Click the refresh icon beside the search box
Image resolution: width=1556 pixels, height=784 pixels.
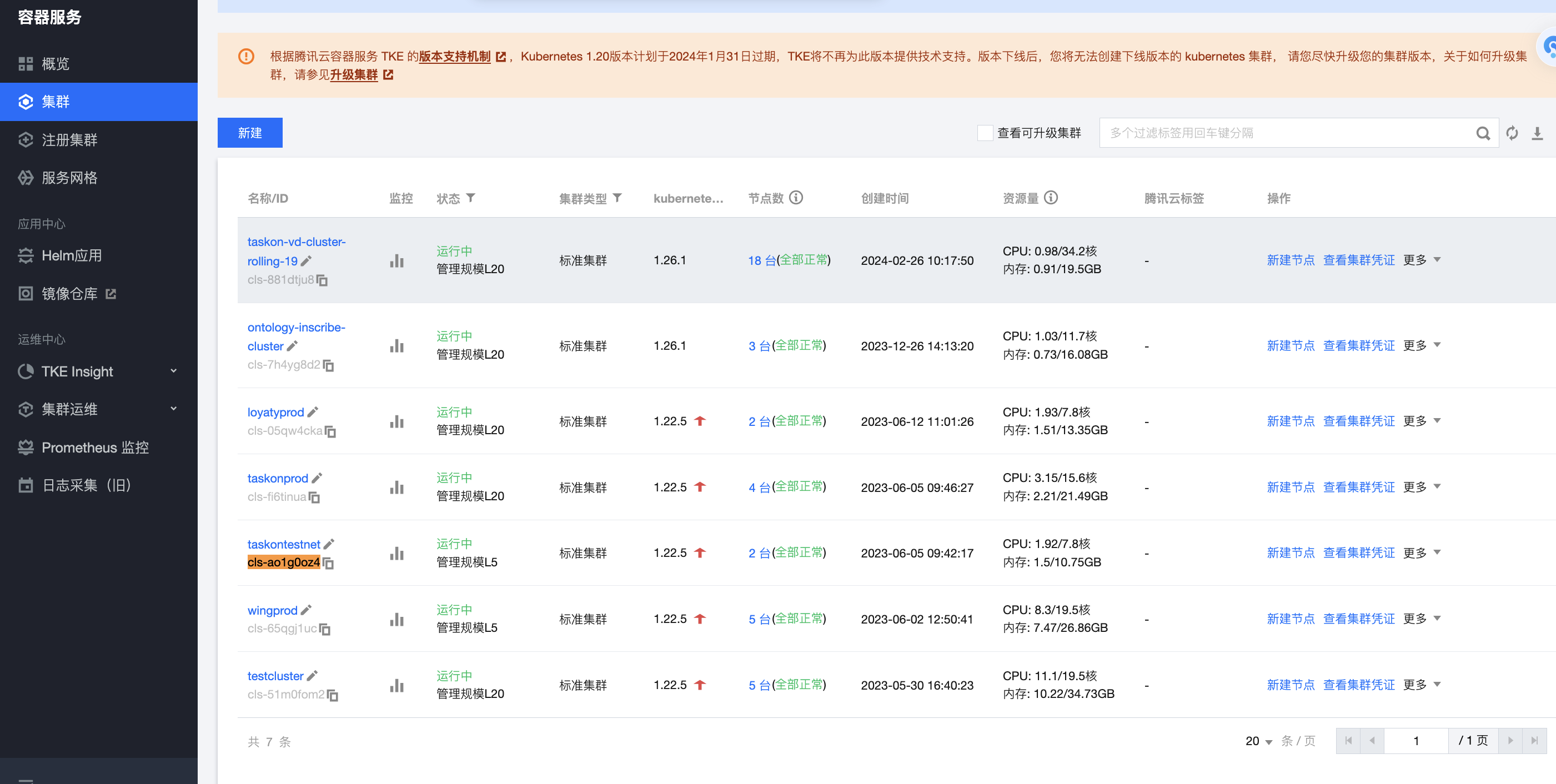pos(1512,133)
